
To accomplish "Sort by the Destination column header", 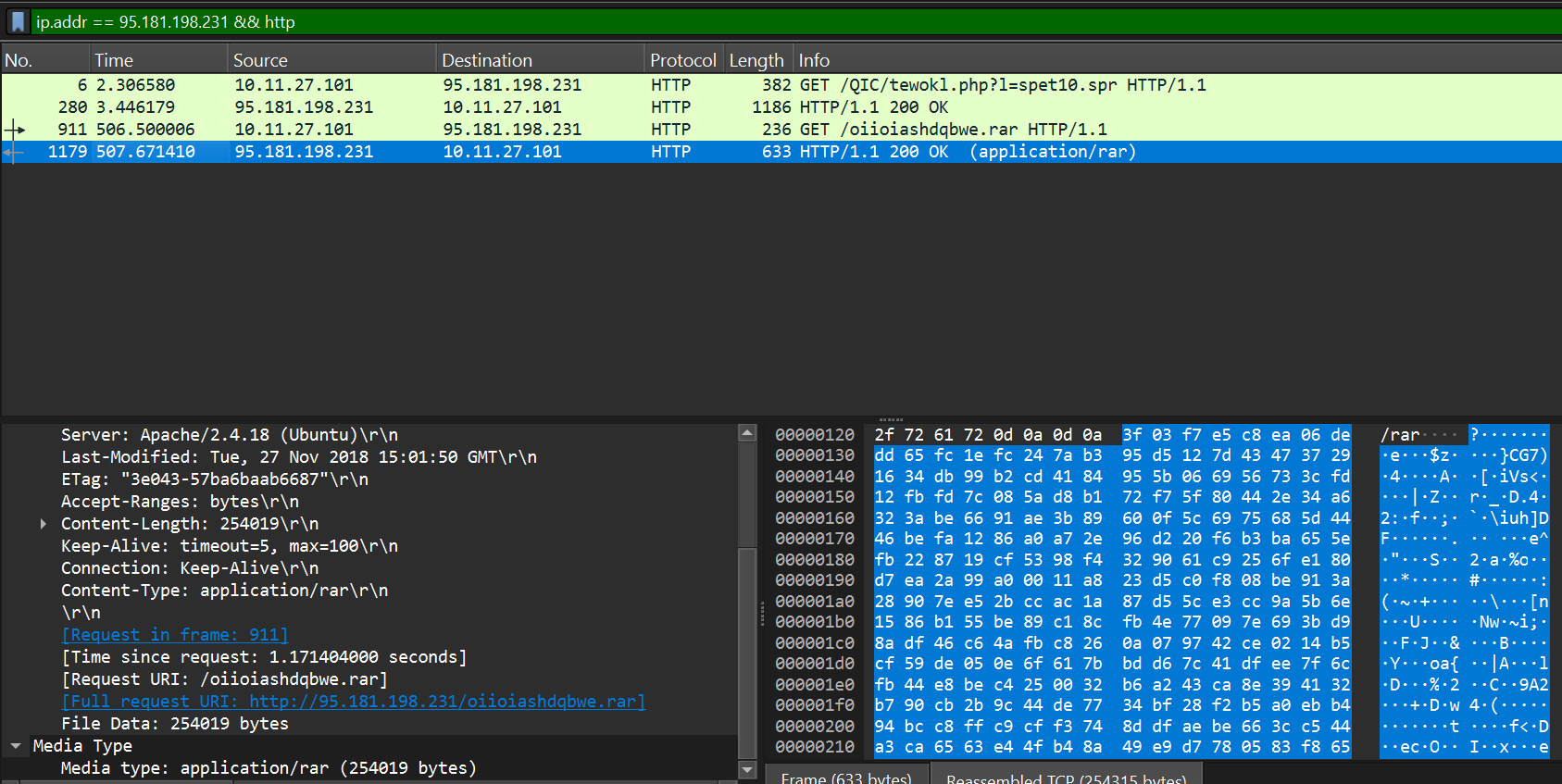I will 541,60.
